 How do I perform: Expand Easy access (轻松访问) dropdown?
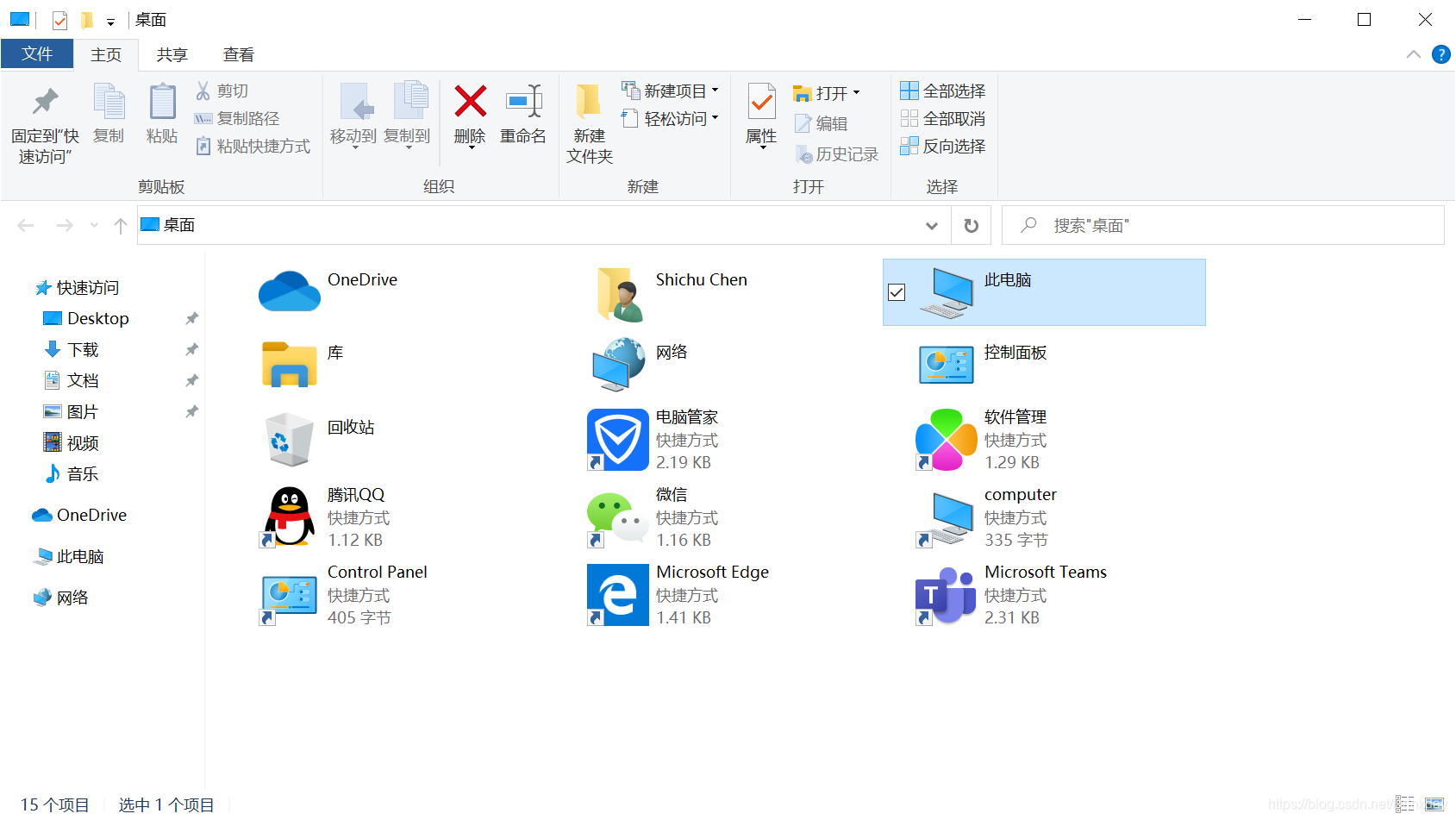[x=715, y=118]
